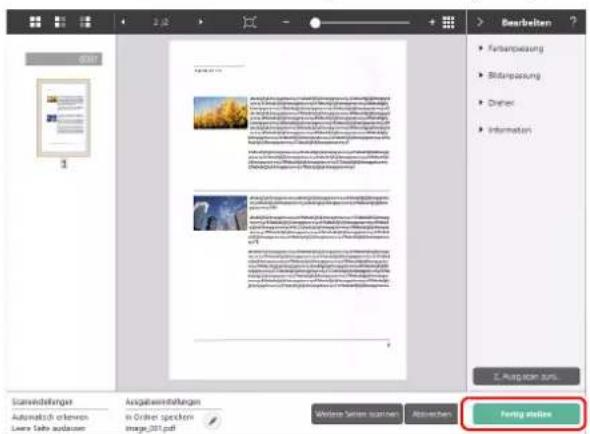
Task: Select the second layout view icon
Action: coord(60,22)
